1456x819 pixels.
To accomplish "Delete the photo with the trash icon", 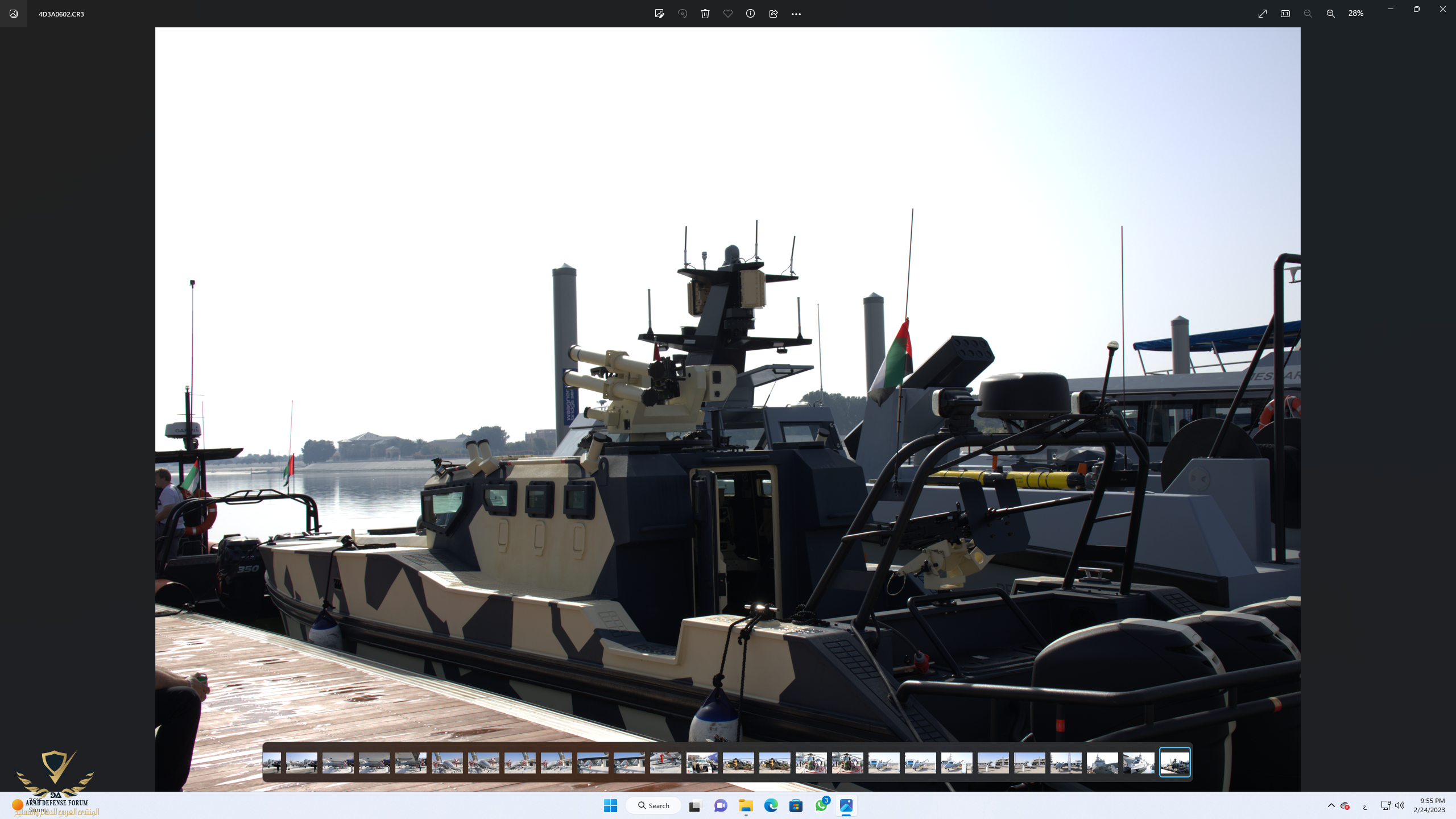I will click(705, 14).
